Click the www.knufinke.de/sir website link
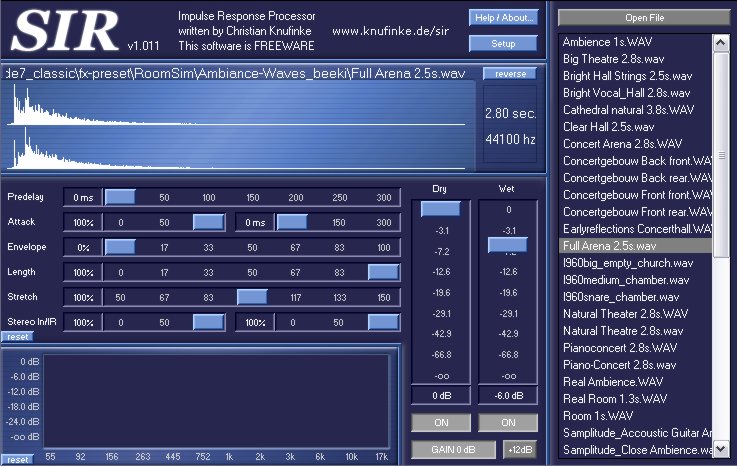This screenshot has width=737, height=466. pyautogui.click(x=390, y=31)
